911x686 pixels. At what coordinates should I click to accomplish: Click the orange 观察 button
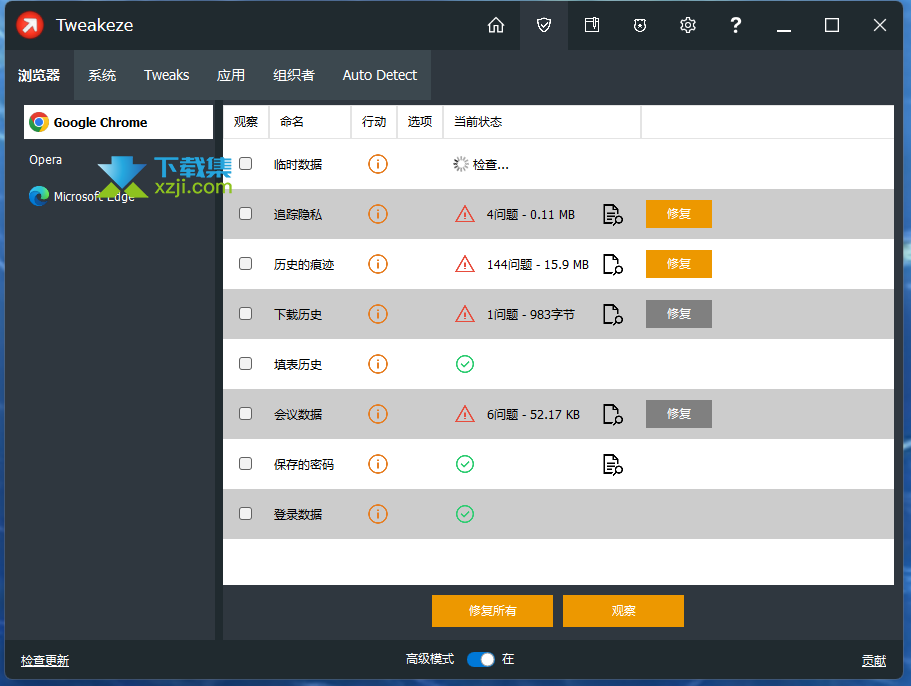tap(623, 610)
